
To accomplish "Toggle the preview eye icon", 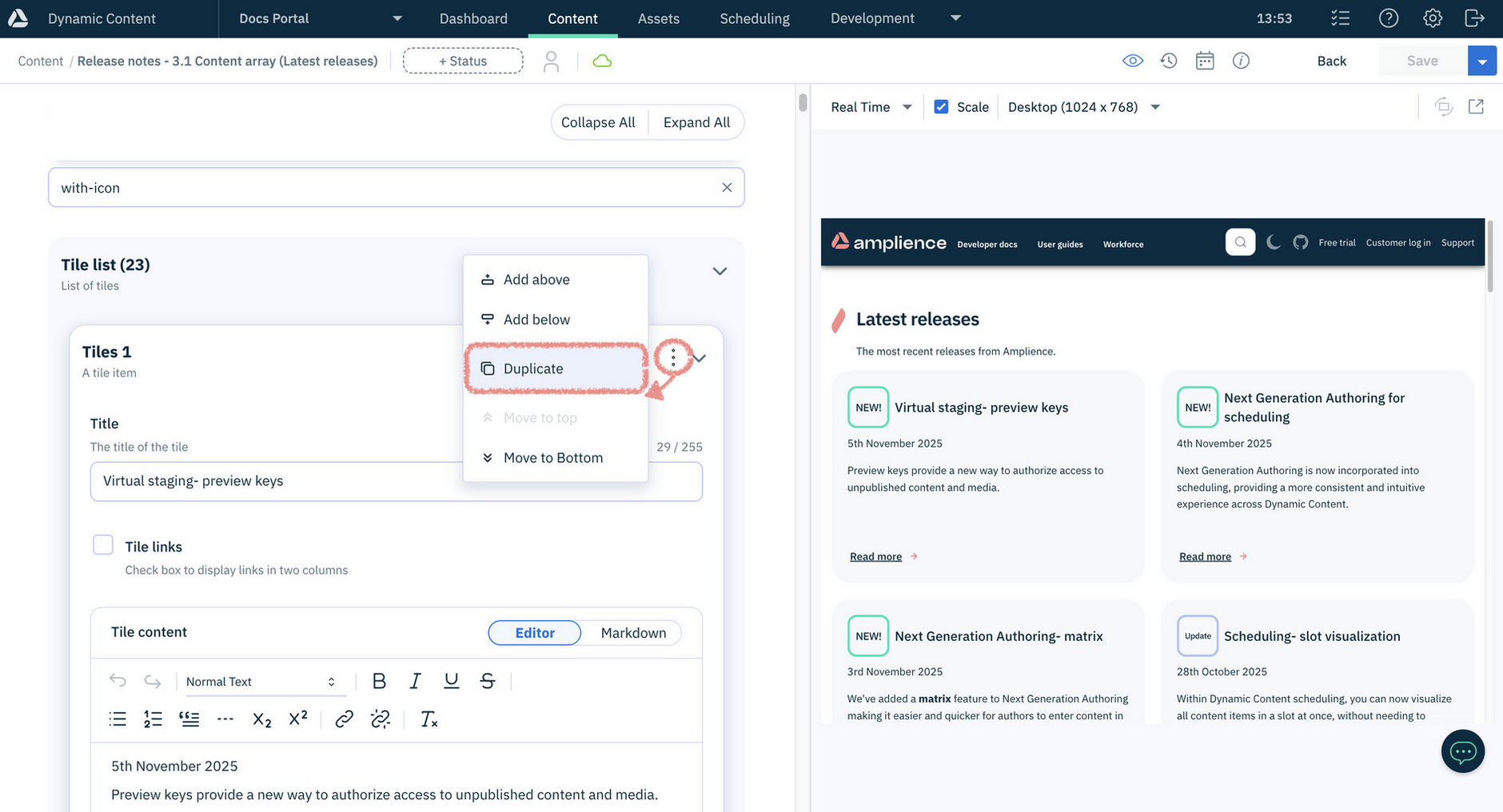I will pos(1132,60).
